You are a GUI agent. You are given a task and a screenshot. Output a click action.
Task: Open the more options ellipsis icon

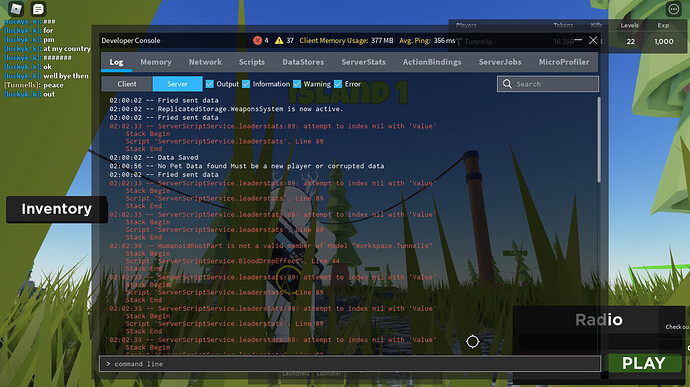coord(673,9)
